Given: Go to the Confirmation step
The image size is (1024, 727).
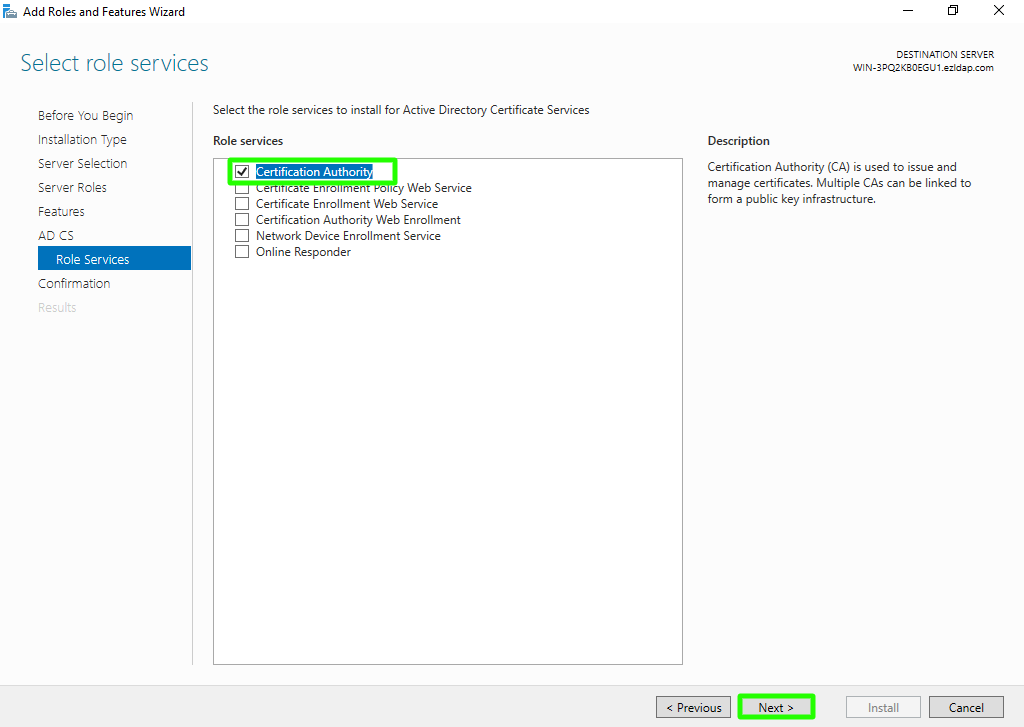Looking at the screenshot, I should pyautogui.click(x=74, y=284).
